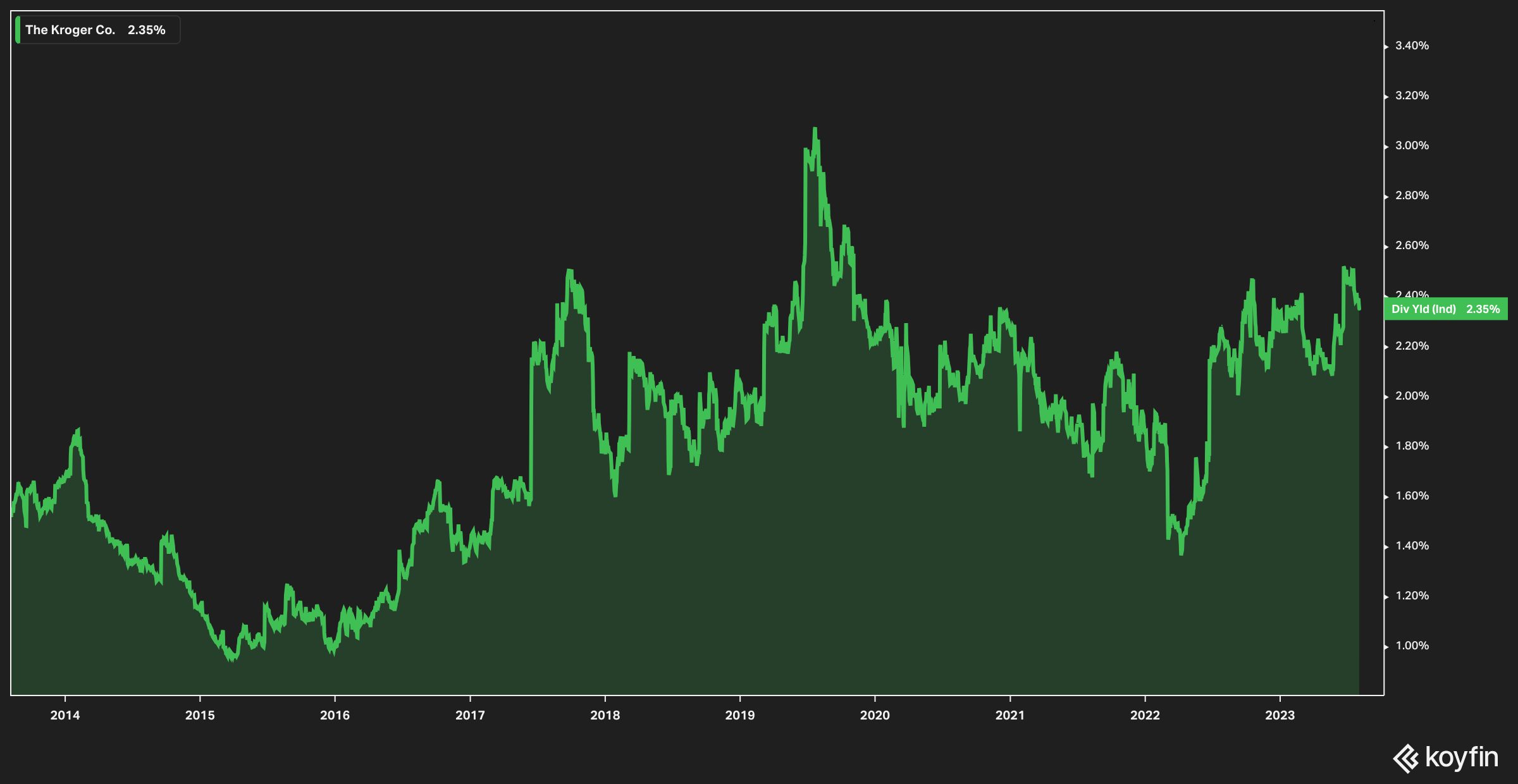Open the 2.35% value readout in the legend
Image resolution: width=1518 pixels, height=784 pixels.
tap(147, 29)
